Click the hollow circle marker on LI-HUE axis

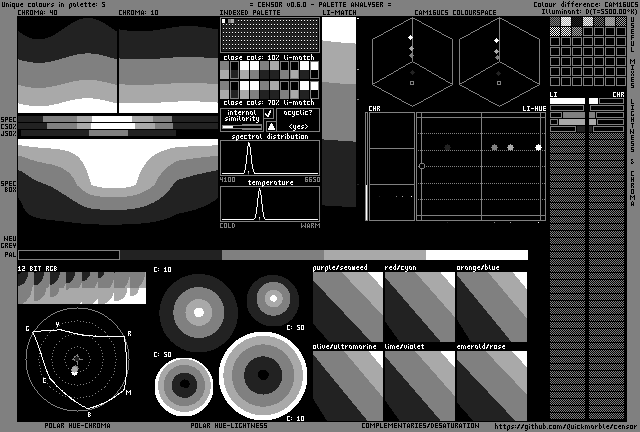(422, 165)
